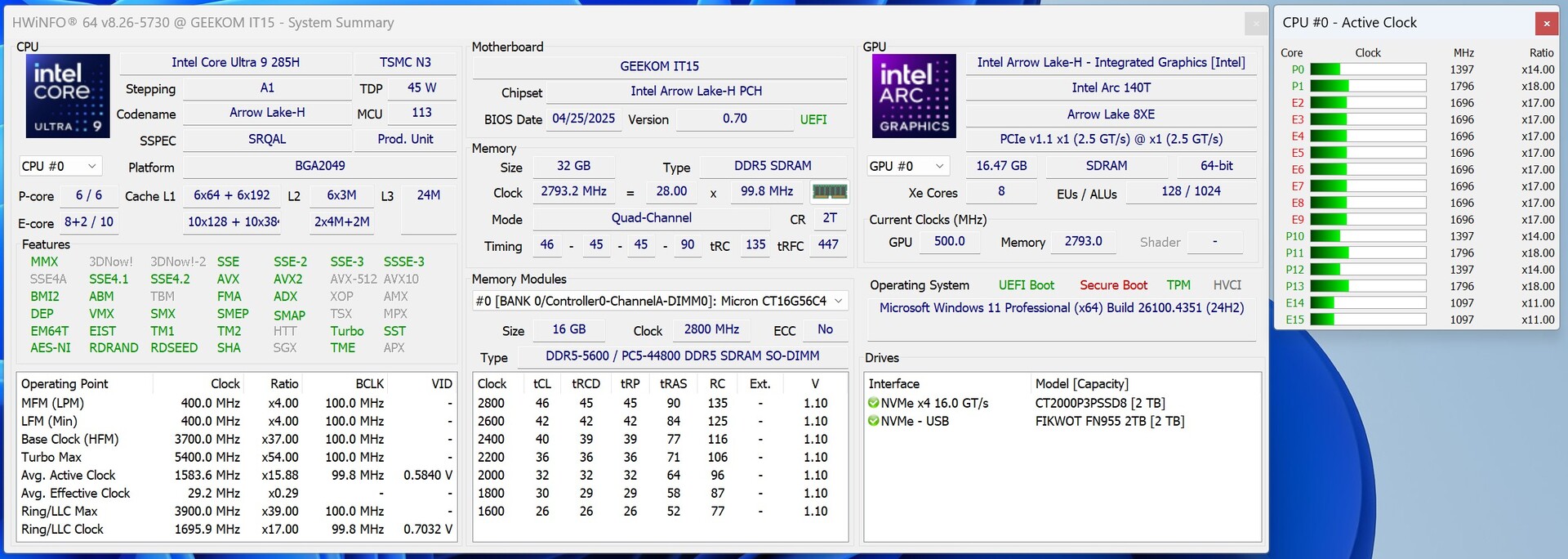1568x559 pixels.
Task: Select the Arrow Lake-H codename value
Action: coord(267,113)
